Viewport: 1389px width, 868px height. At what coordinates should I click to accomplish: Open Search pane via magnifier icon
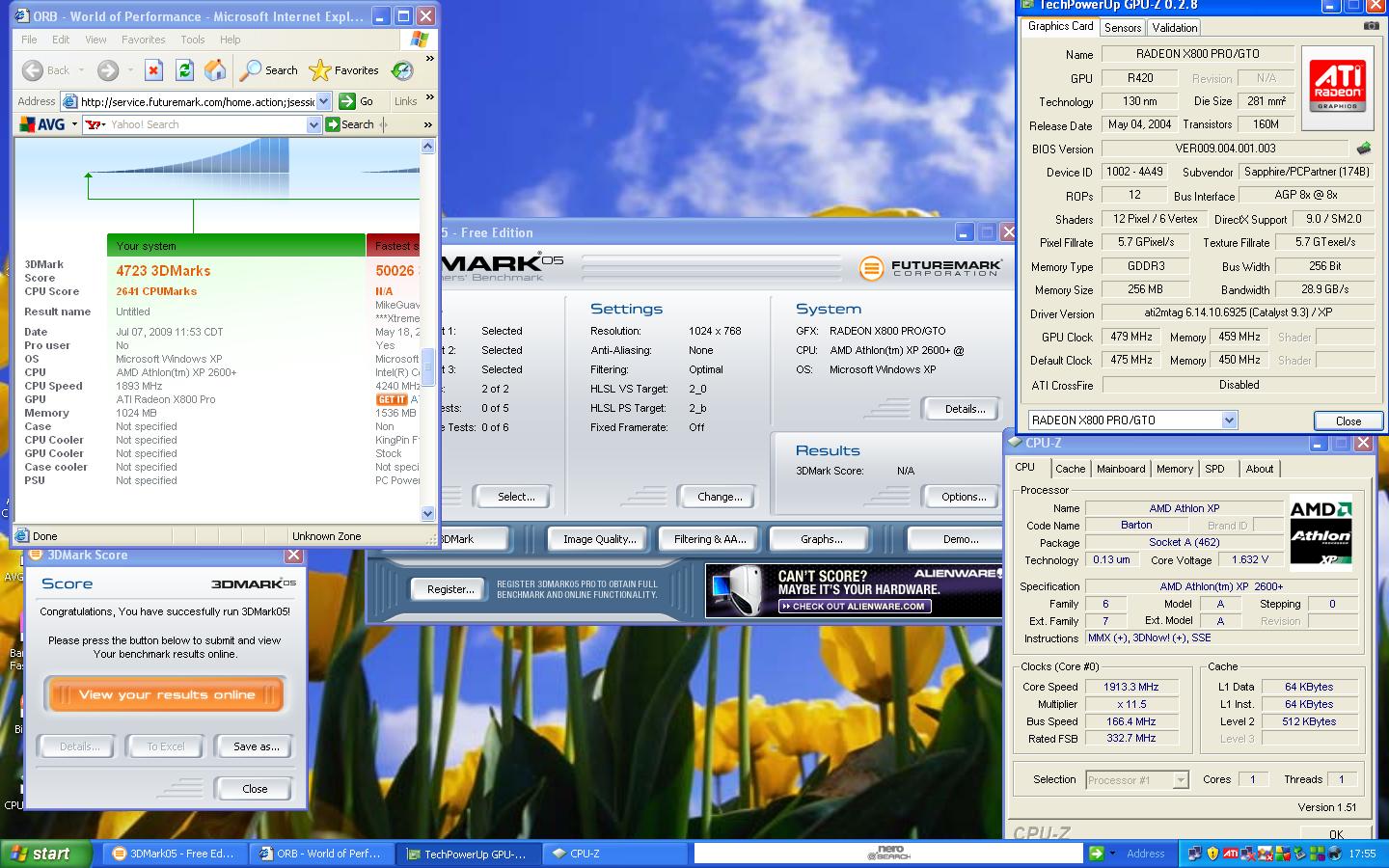[x=269, y=70]
